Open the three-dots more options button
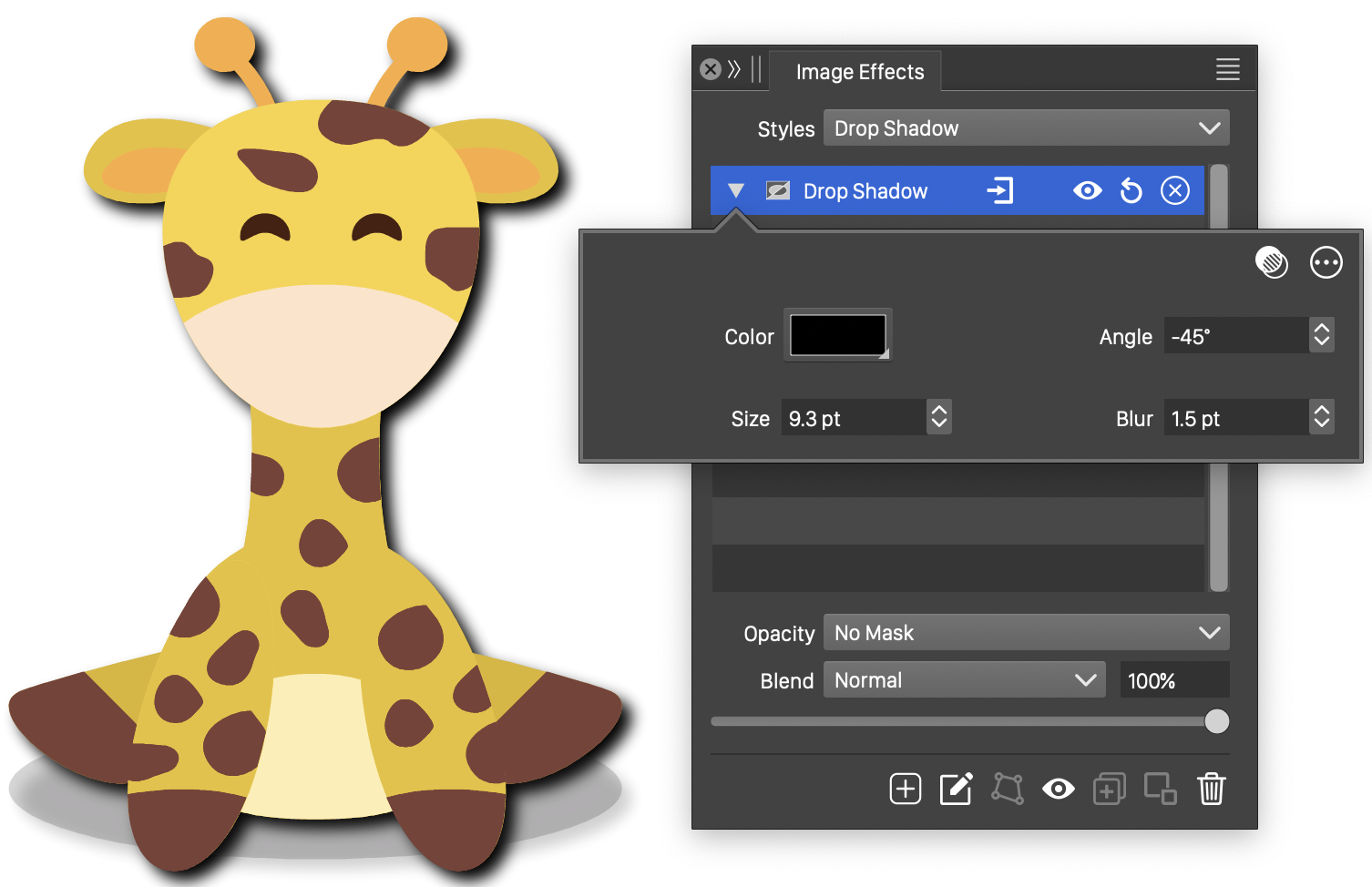1372x887 pixels. tap(1326, 263)
